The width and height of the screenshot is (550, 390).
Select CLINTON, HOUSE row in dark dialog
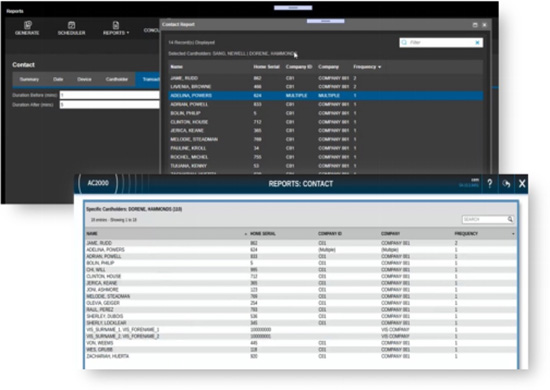326,122
